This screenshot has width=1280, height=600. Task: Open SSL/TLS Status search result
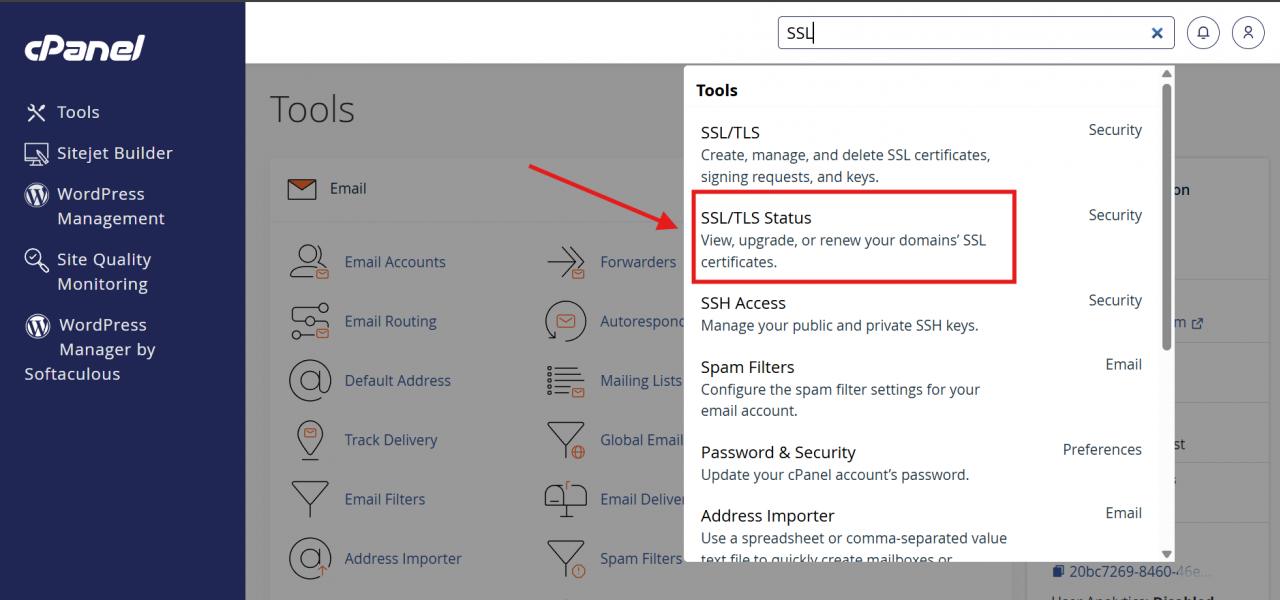click(756, 218)
